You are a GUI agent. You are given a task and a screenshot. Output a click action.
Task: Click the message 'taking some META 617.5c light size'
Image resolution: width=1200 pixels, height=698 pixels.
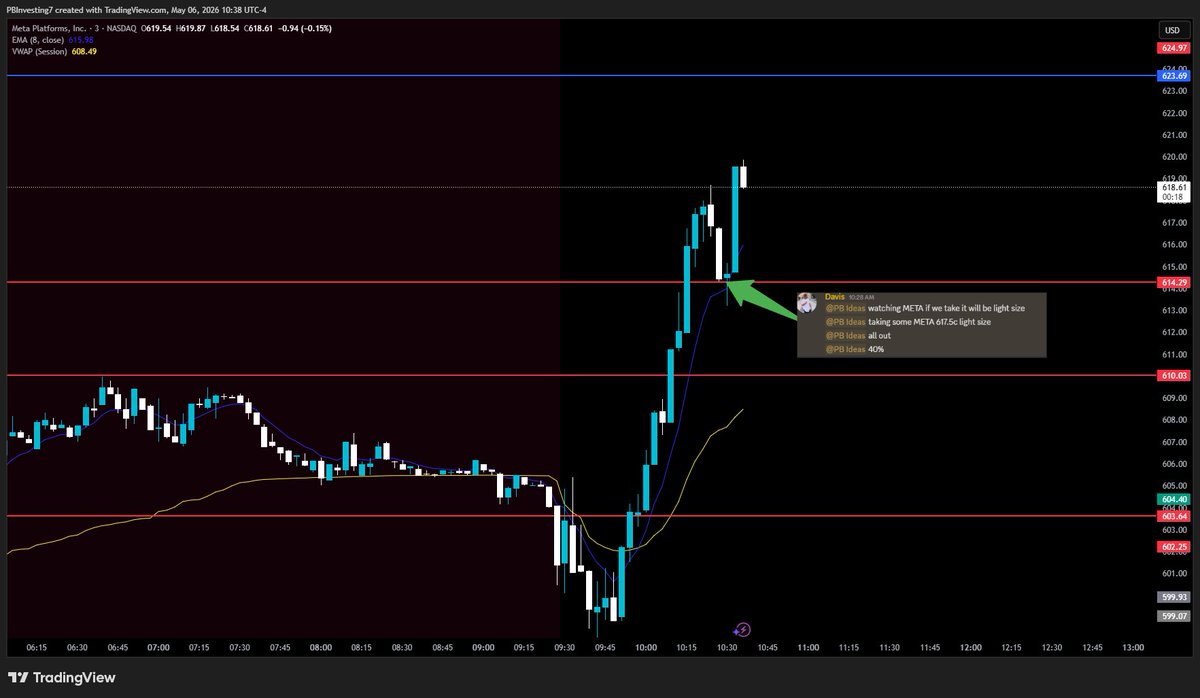(x=929, y=322)
